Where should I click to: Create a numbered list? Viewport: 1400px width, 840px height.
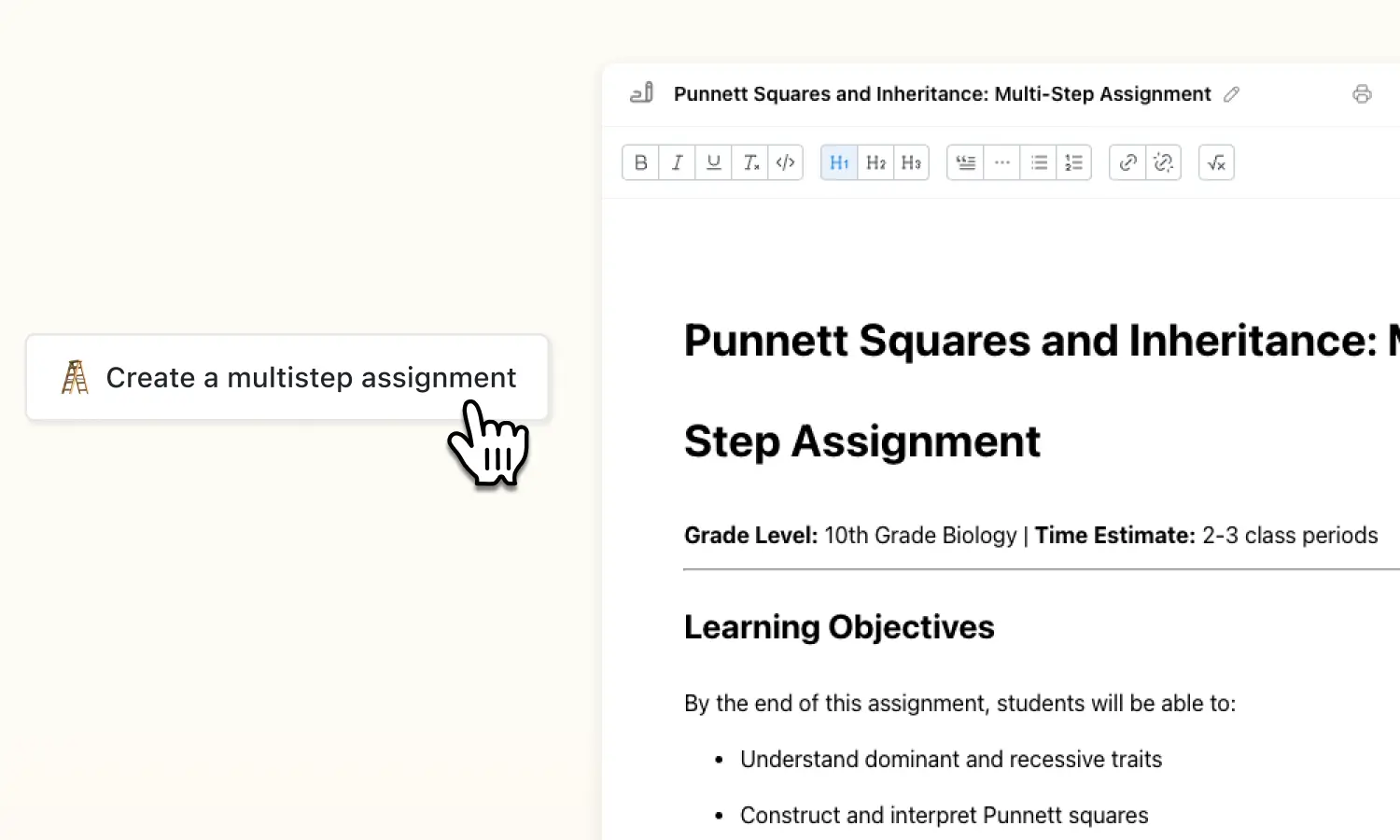pyautogui.click(x=1073, y=162)
